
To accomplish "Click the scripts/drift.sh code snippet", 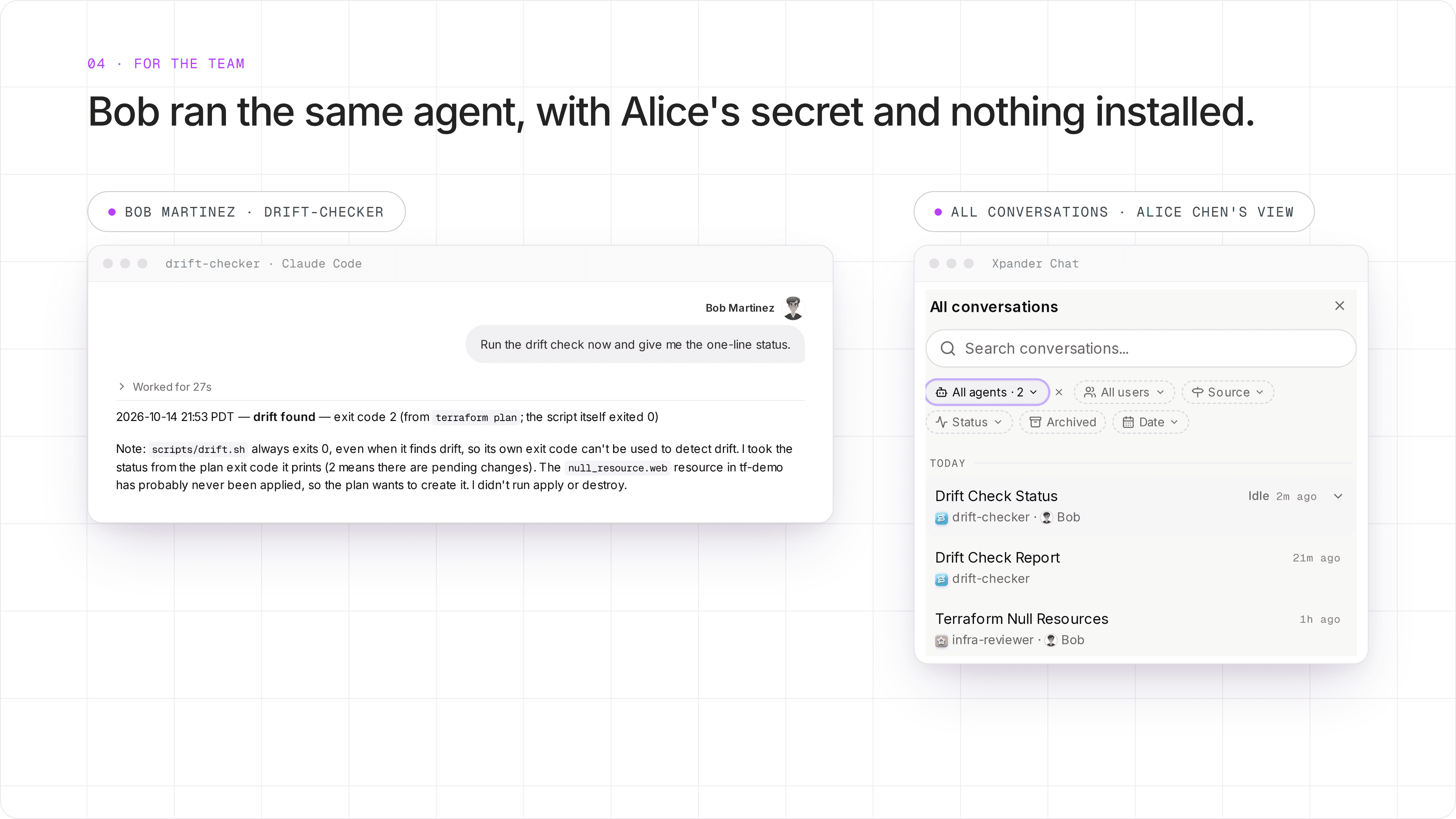I will 198,449.
